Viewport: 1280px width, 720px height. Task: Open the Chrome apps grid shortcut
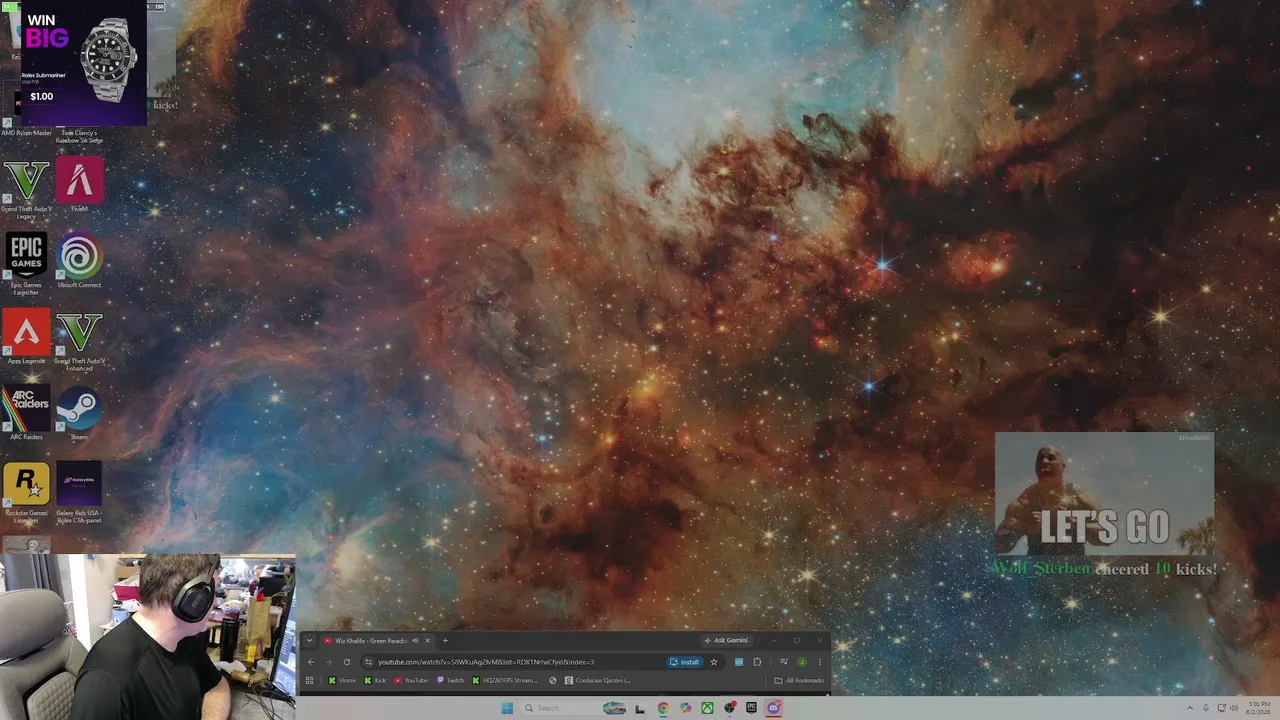pos(310,681)
